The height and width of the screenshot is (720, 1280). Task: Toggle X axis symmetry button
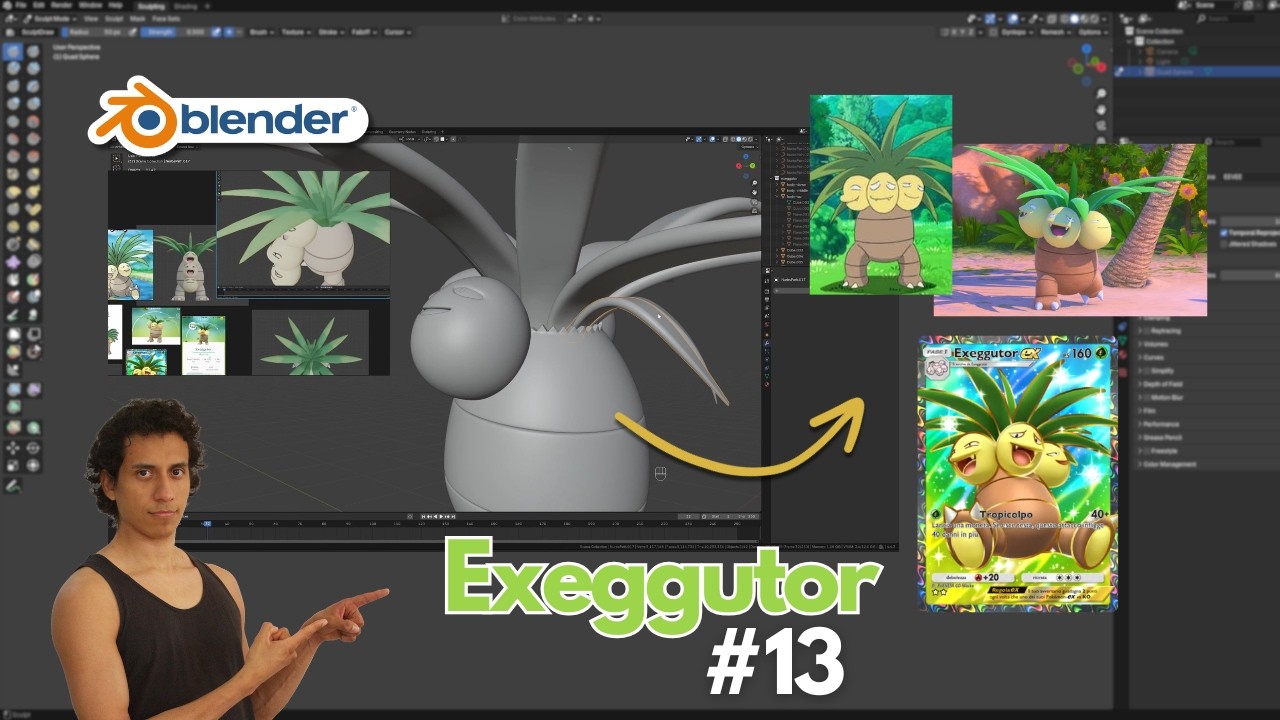click(954, 32)
